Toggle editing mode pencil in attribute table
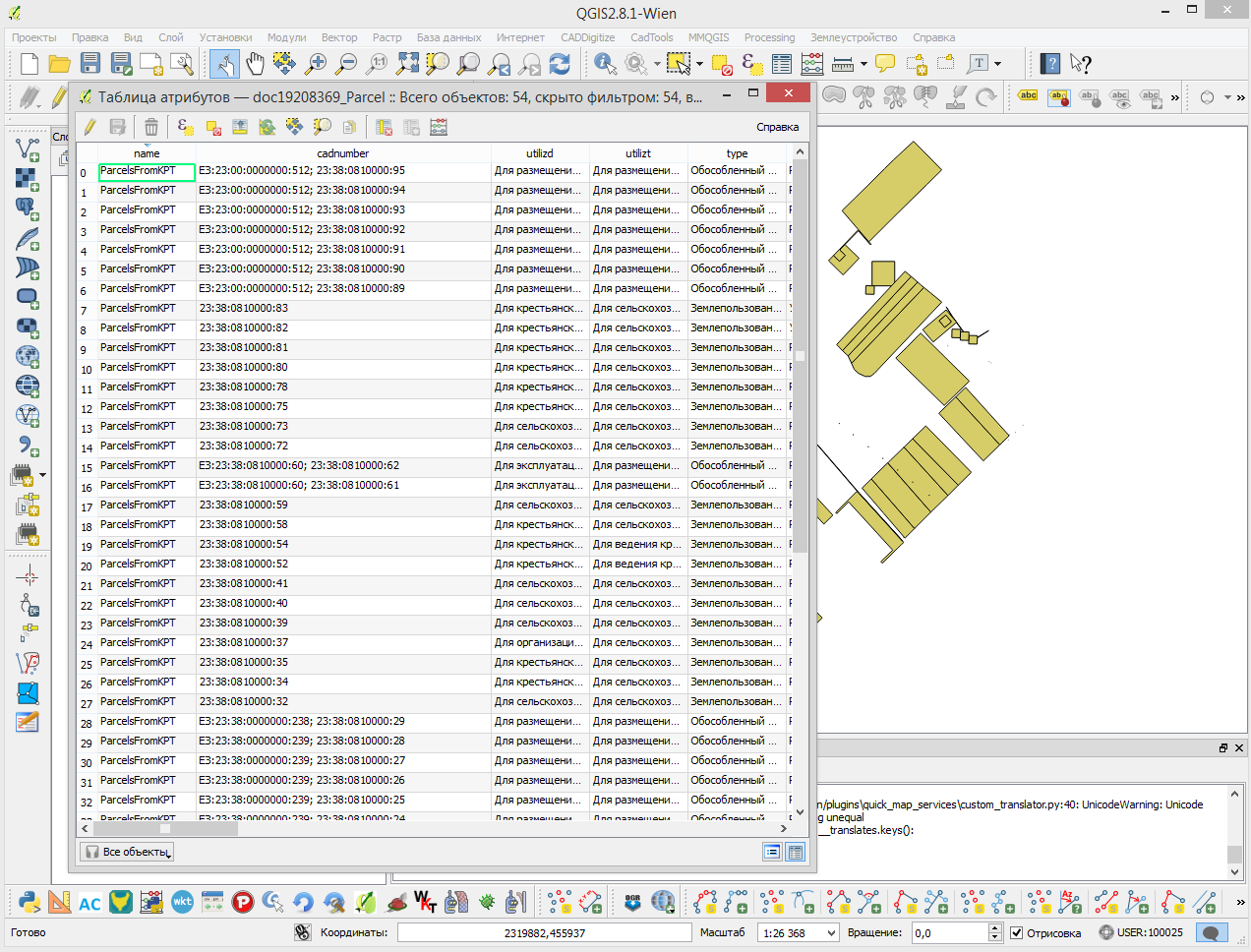Screen dimensions: 1251x952 89,127
